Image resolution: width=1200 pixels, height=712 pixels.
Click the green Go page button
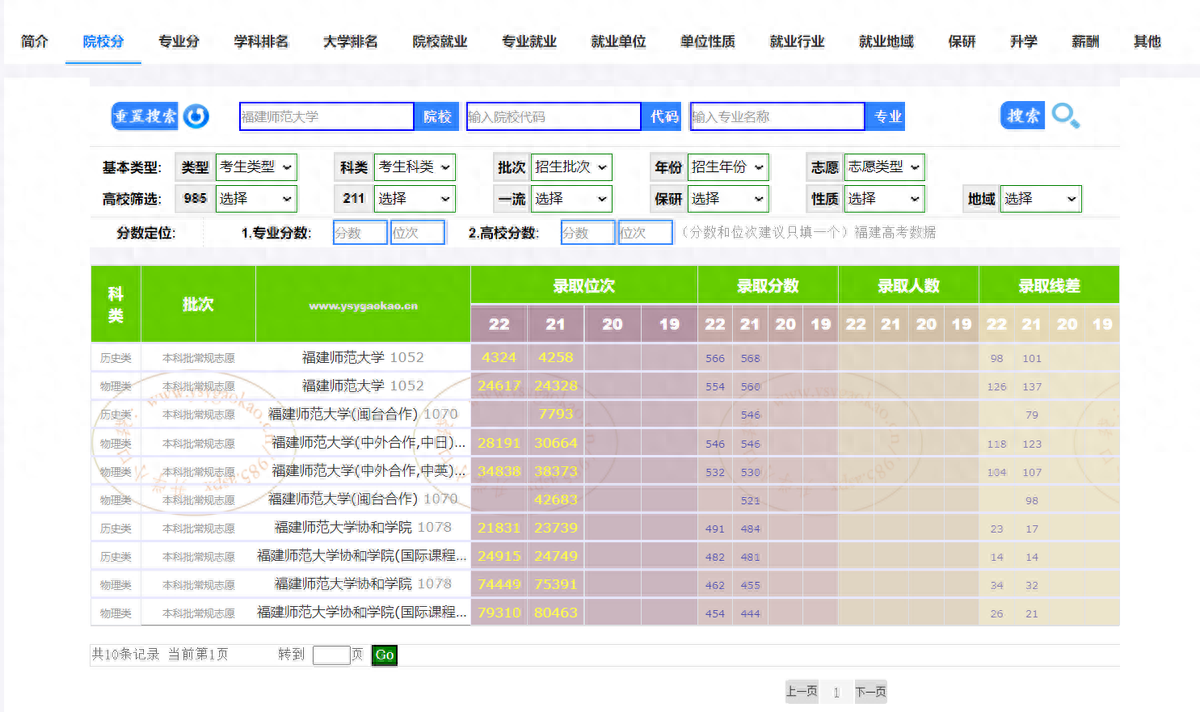point(385,655)
